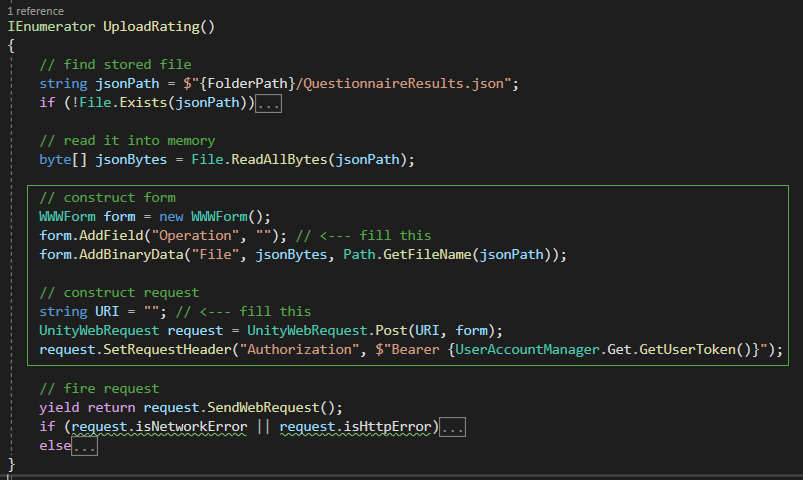
Task: Click the fill this comment after URI
Action: [x=243, y=311]
